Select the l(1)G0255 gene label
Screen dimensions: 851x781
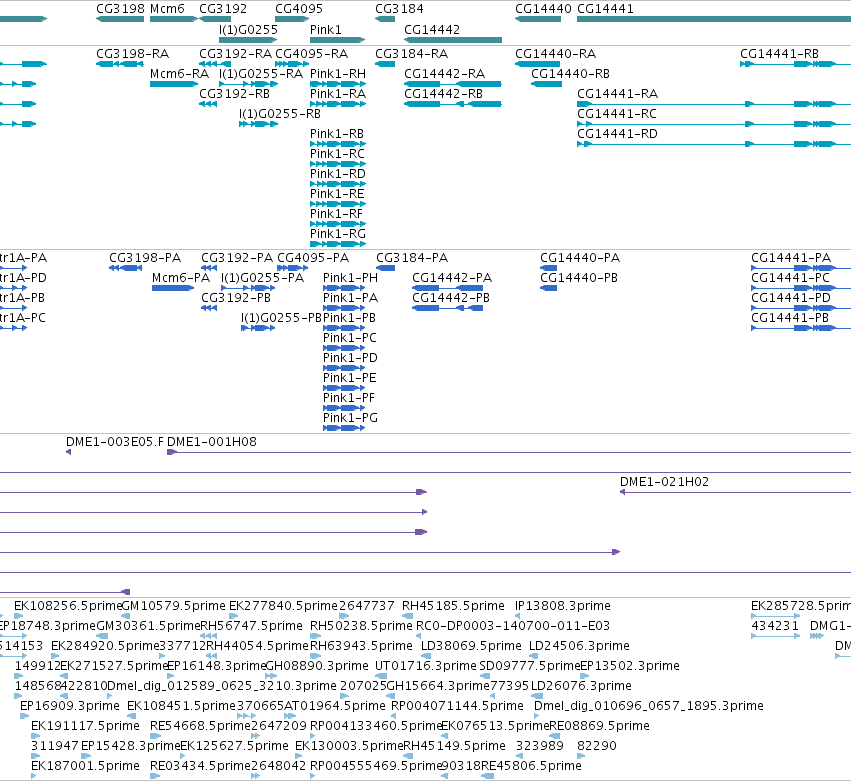(248, 29)
